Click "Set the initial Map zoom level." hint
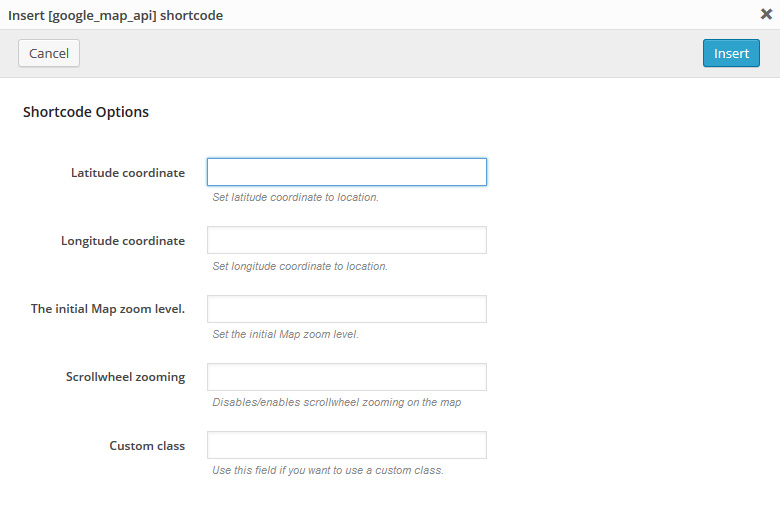 pyautogui.click(x=286, y=334)
